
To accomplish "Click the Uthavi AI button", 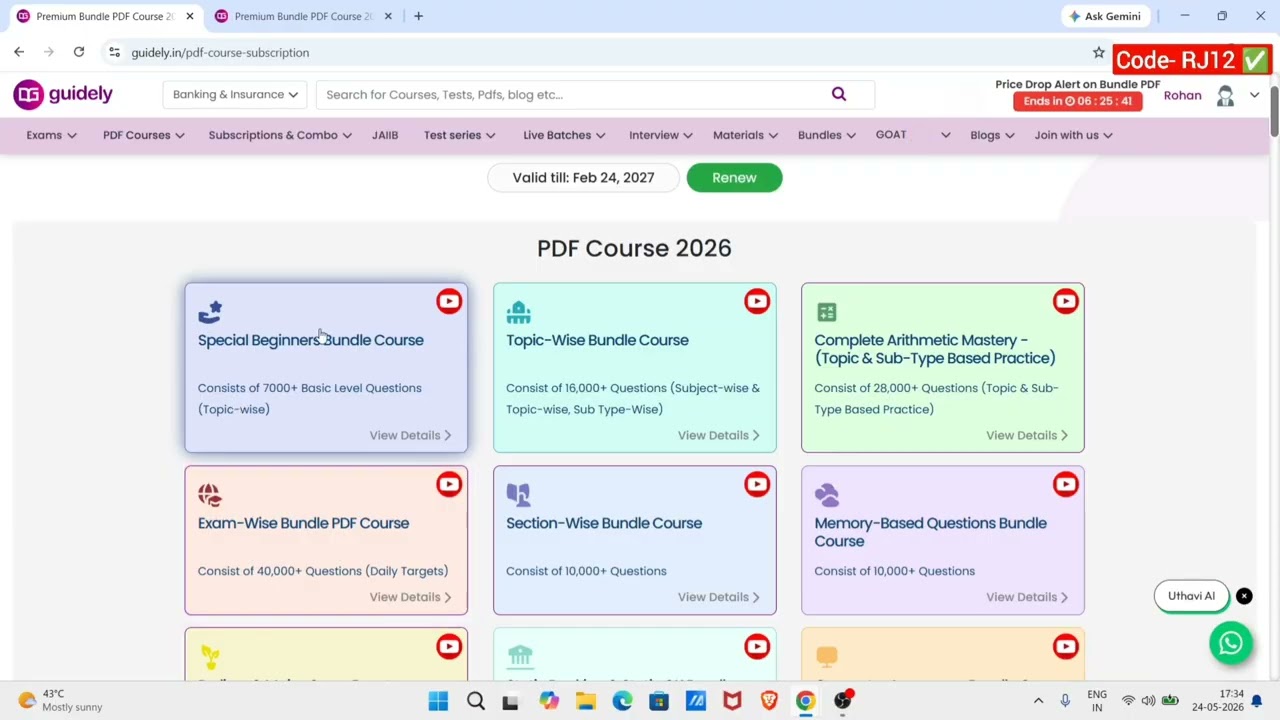I will coord(1191,596).
